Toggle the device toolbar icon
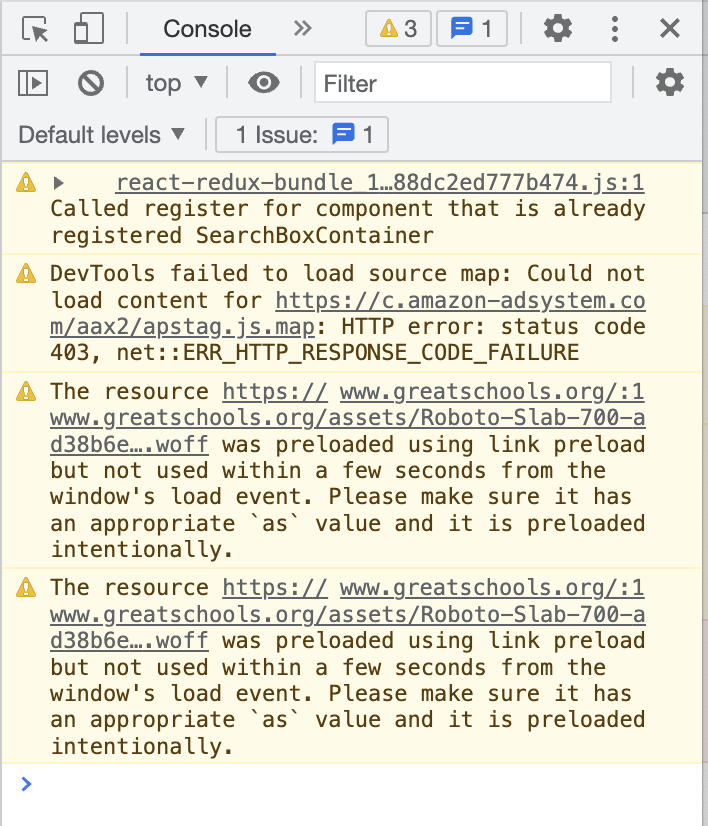This screenshot has height=826, width=708. 88,28
